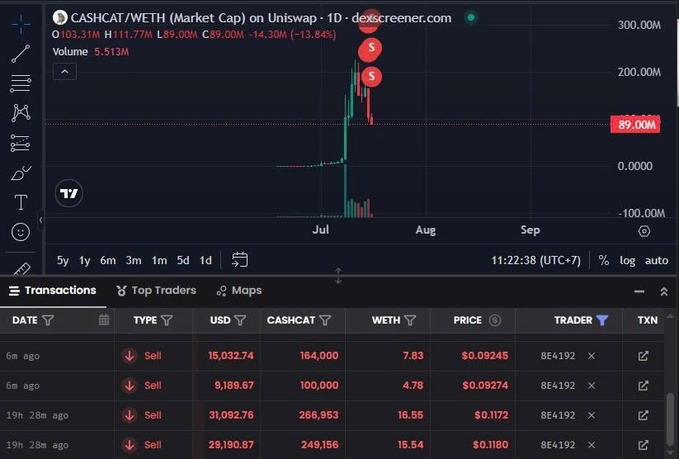Viewport: 679px width, 459px height.
Task: Minimize the transactions panel
Action: (639, 291)
